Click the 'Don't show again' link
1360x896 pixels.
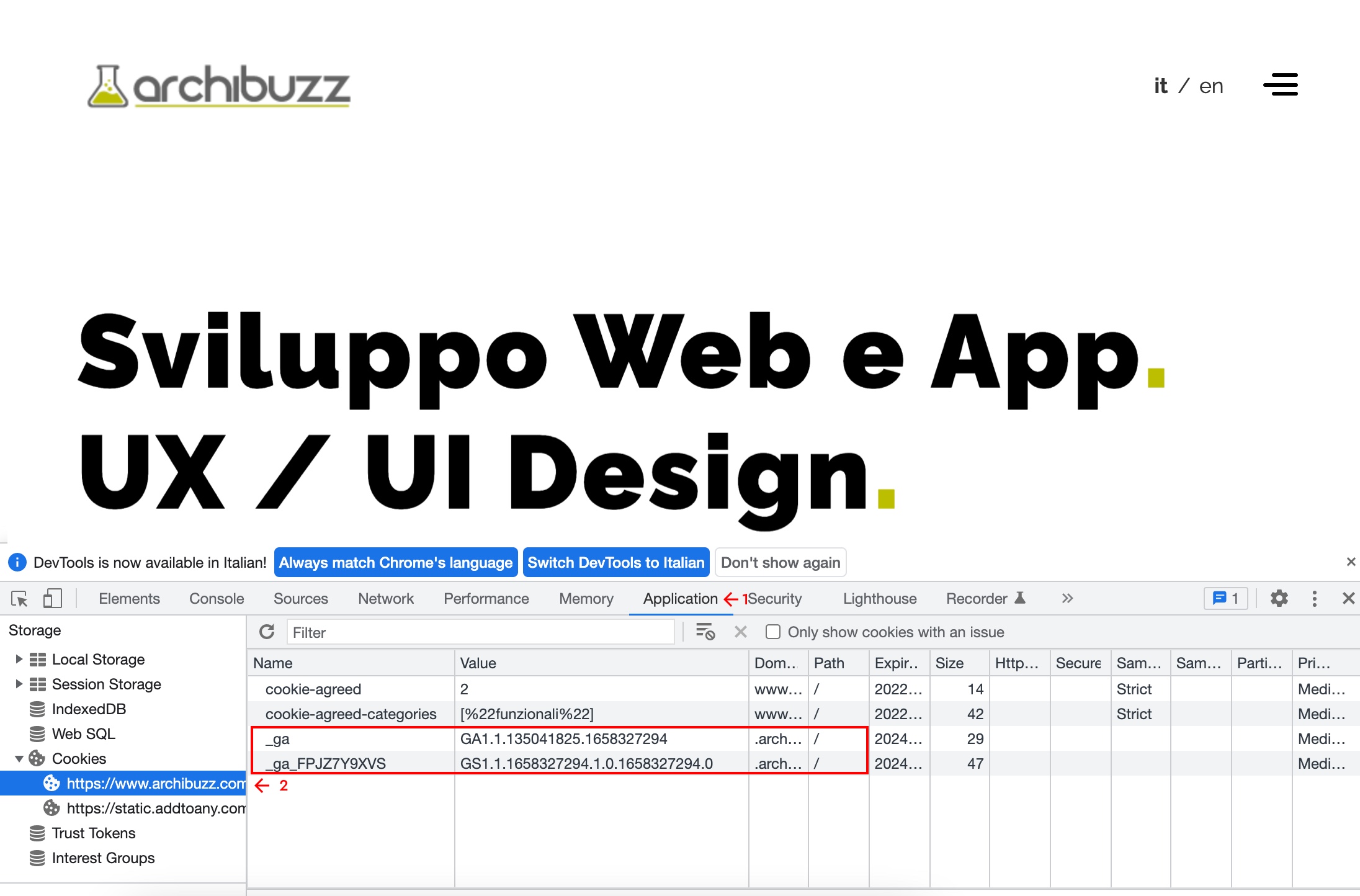tap(779, 562)
